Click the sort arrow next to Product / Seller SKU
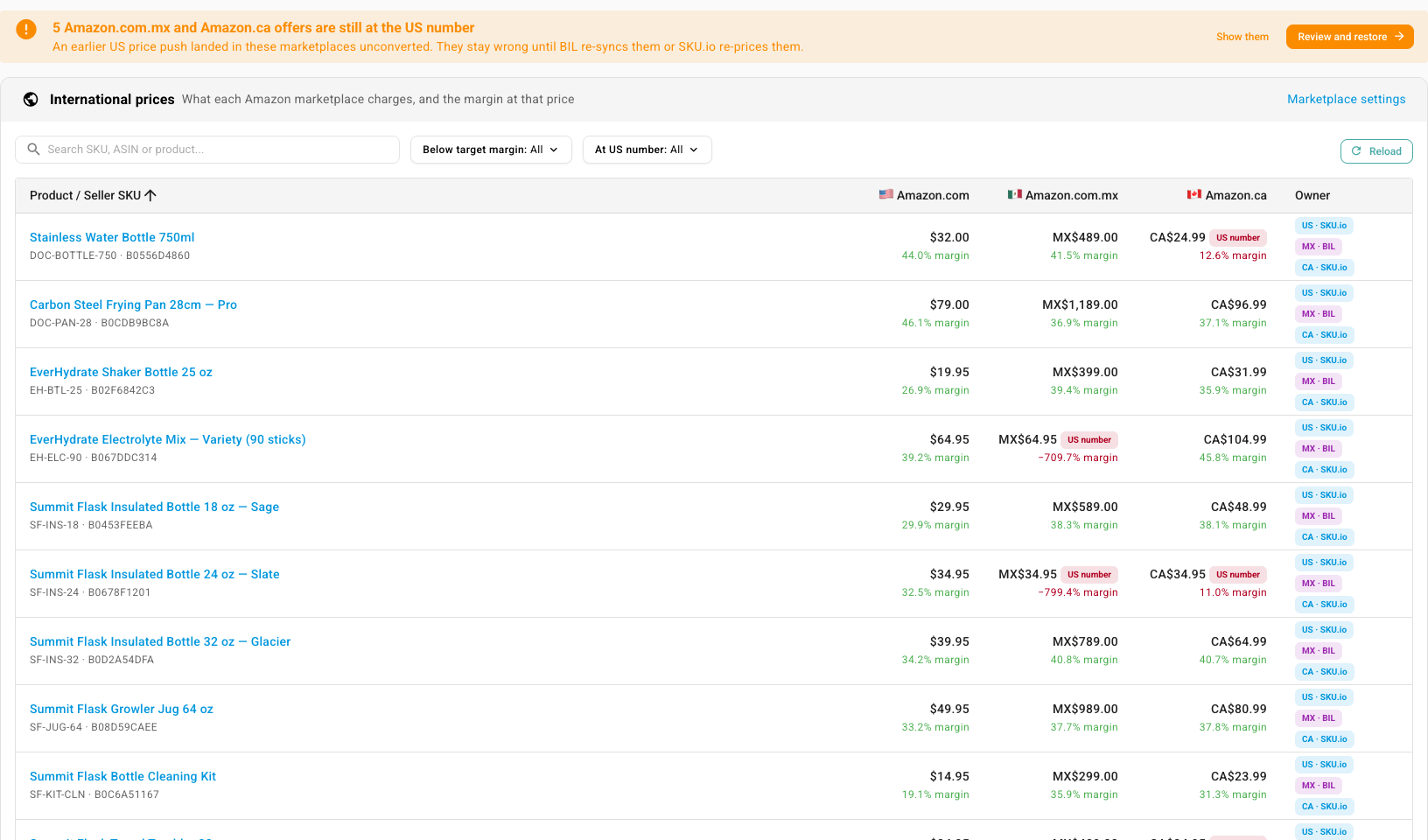Viewport: 1428px width, 840px height. pos(150,195)
